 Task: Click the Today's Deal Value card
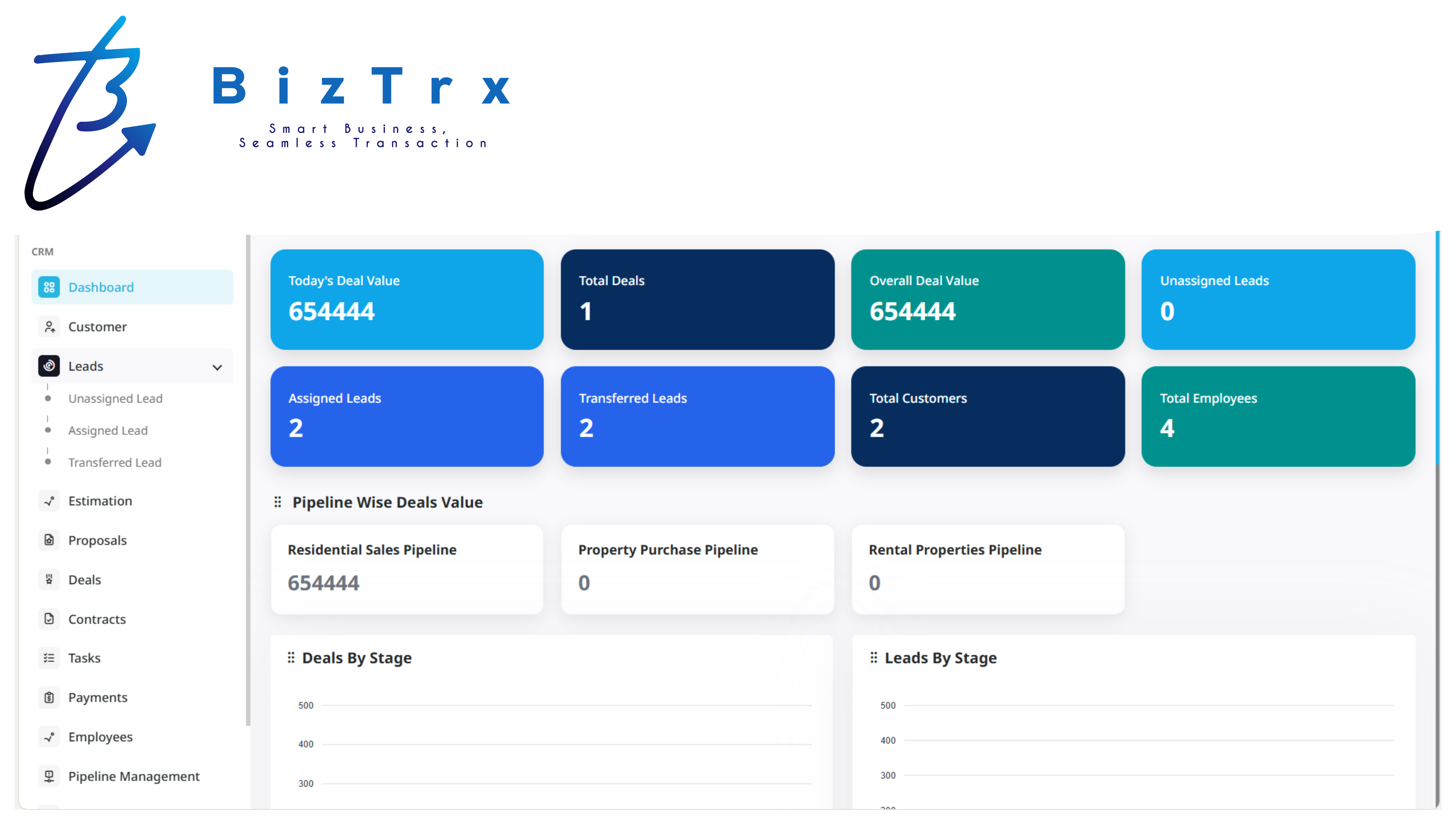pyautogui.click(x=407, y=299)
